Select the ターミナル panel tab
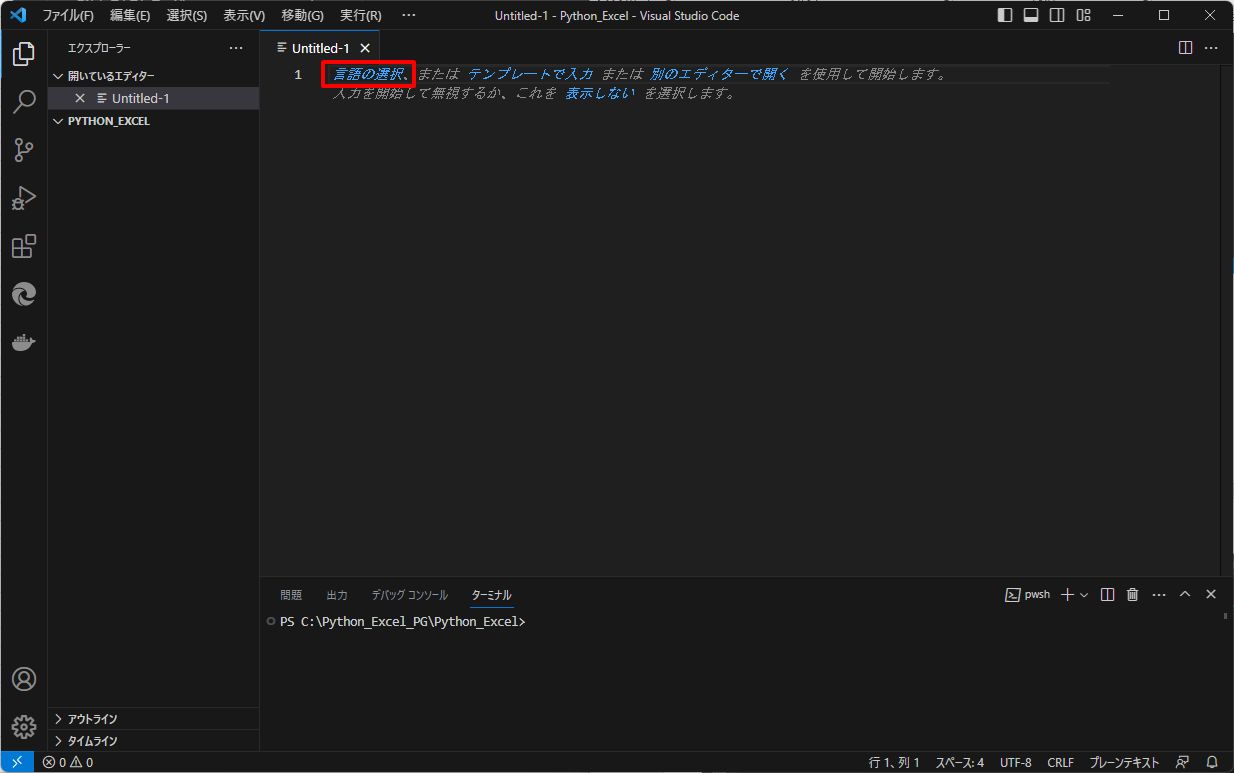Screen dimensions: 1234x773 point(491,594)
